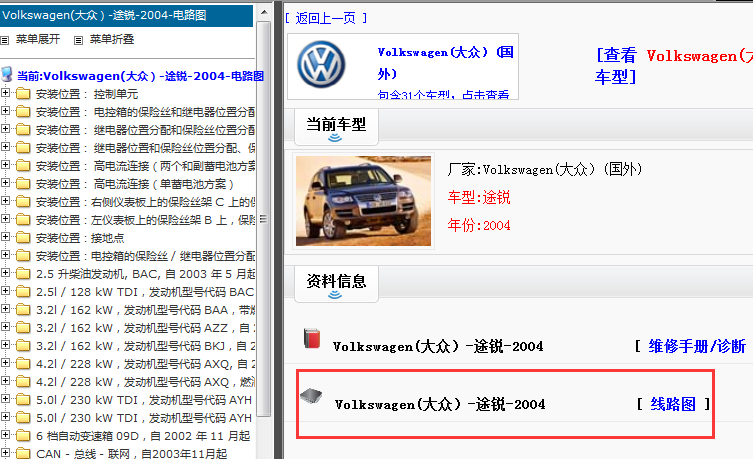Expand the 安装位置：控制单元 tree node

[x=5, y=92]
